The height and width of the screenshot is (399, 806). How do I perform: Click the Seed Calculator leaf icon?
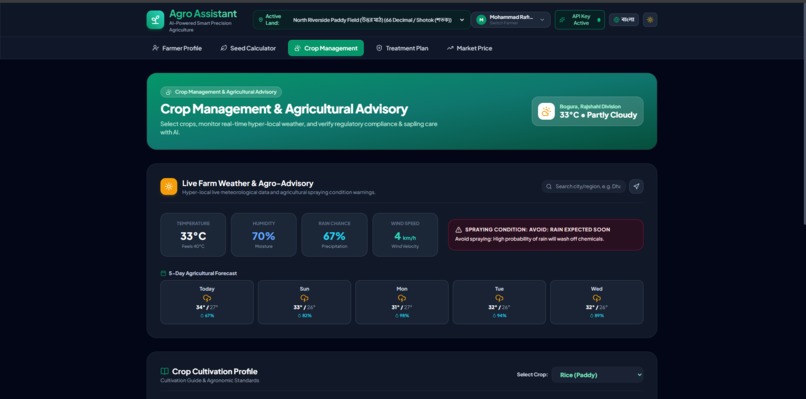pyautogui.click(x=224, y=48)
